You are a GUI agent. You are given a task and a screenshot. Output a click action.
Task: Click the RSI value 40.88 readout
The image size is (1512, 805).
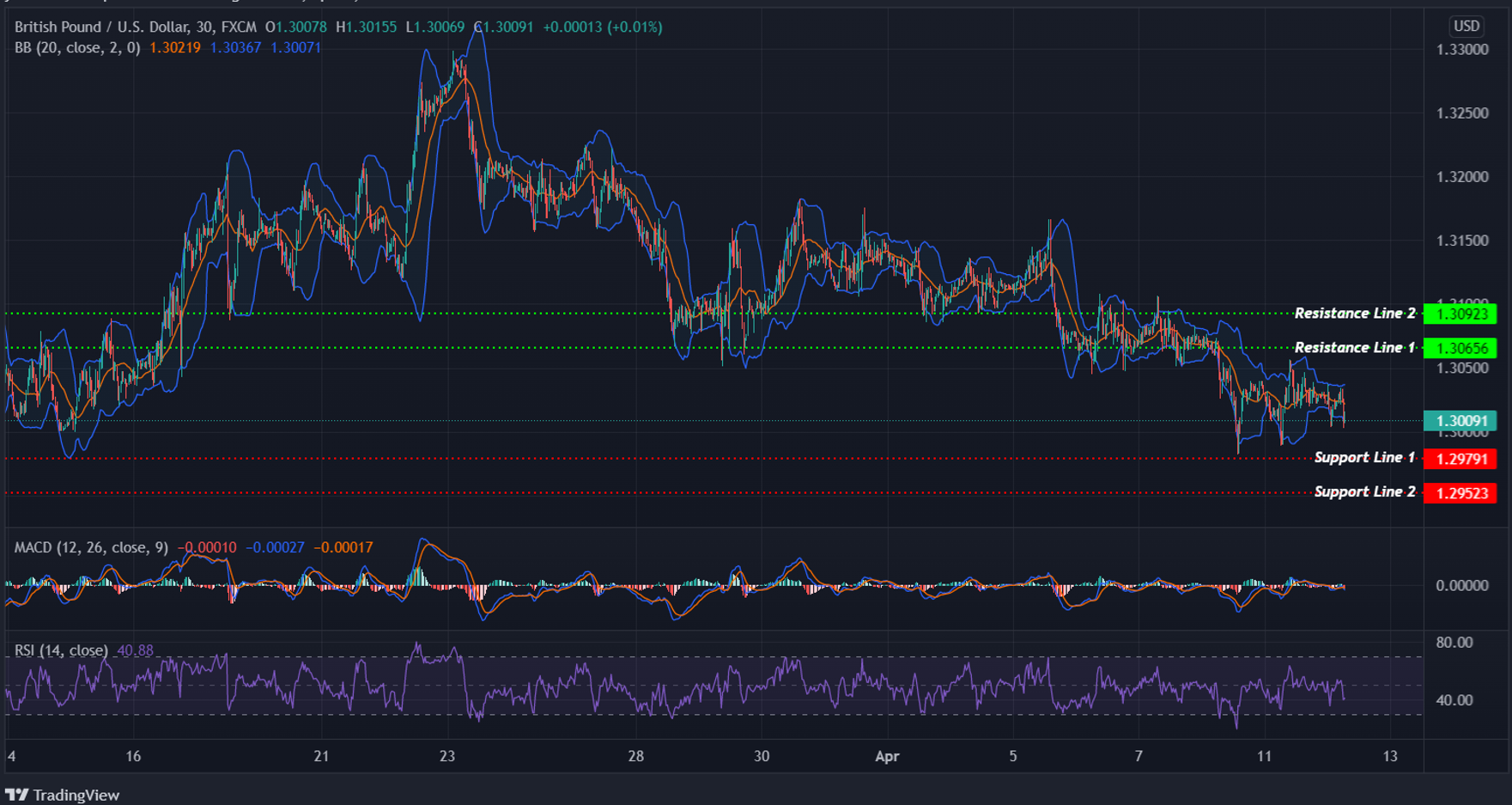(136, 650)
